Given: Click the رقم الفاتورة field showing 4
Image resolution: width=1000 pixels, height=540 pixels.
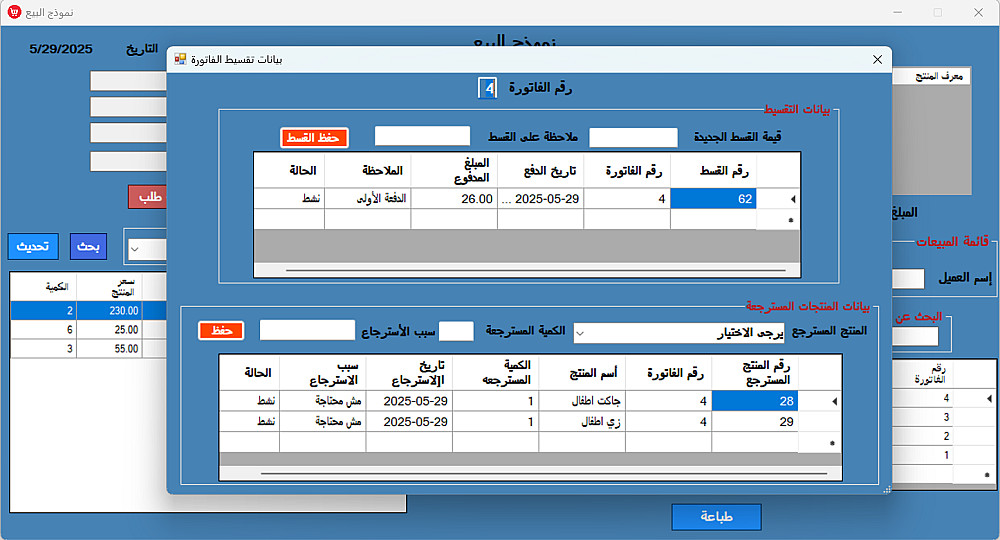Looking at the screenshot, I should pyautogui.click(x=488, y=88).
